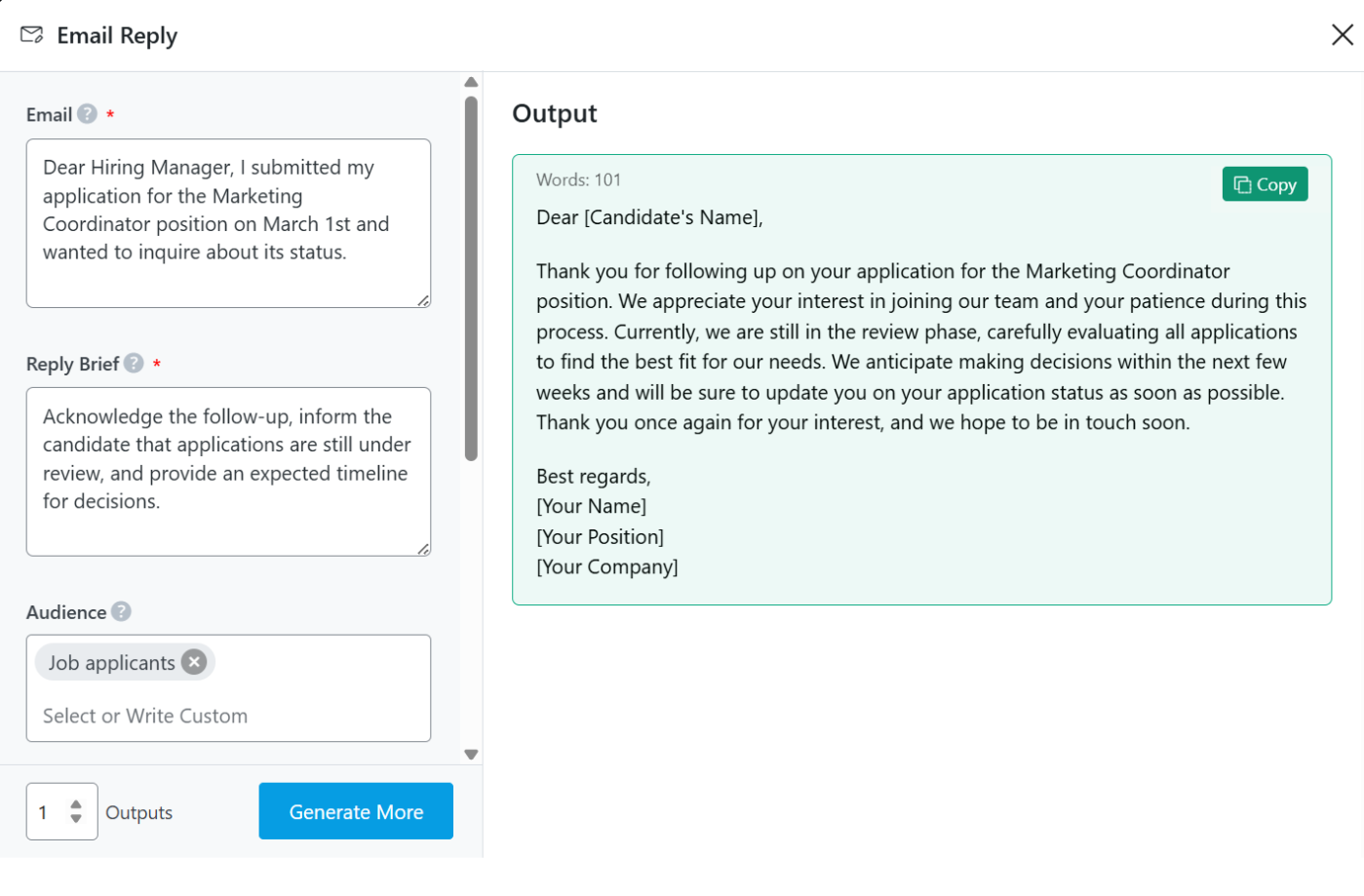Decrease the Outputs count with down arrow
This screenshot has height=896, width=1364.
pyautogui.click(x=76, y=819)
